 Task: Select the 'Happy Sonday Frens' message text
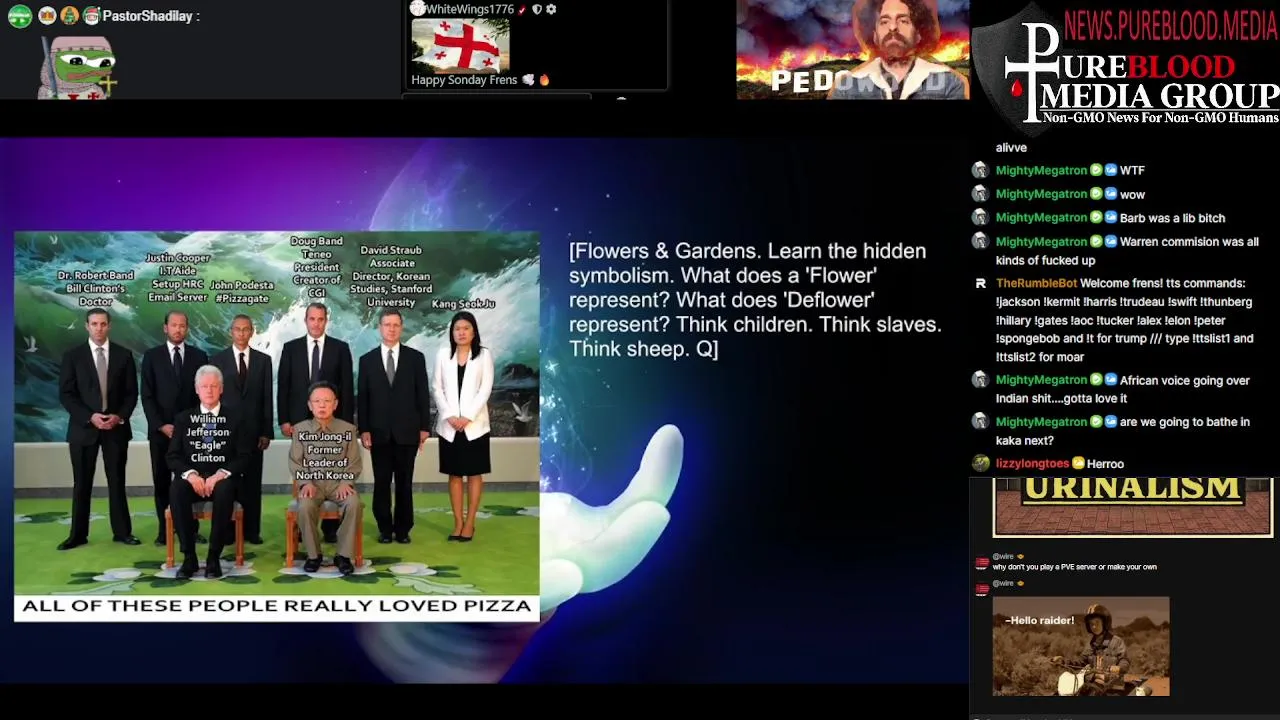click(464, 80)
